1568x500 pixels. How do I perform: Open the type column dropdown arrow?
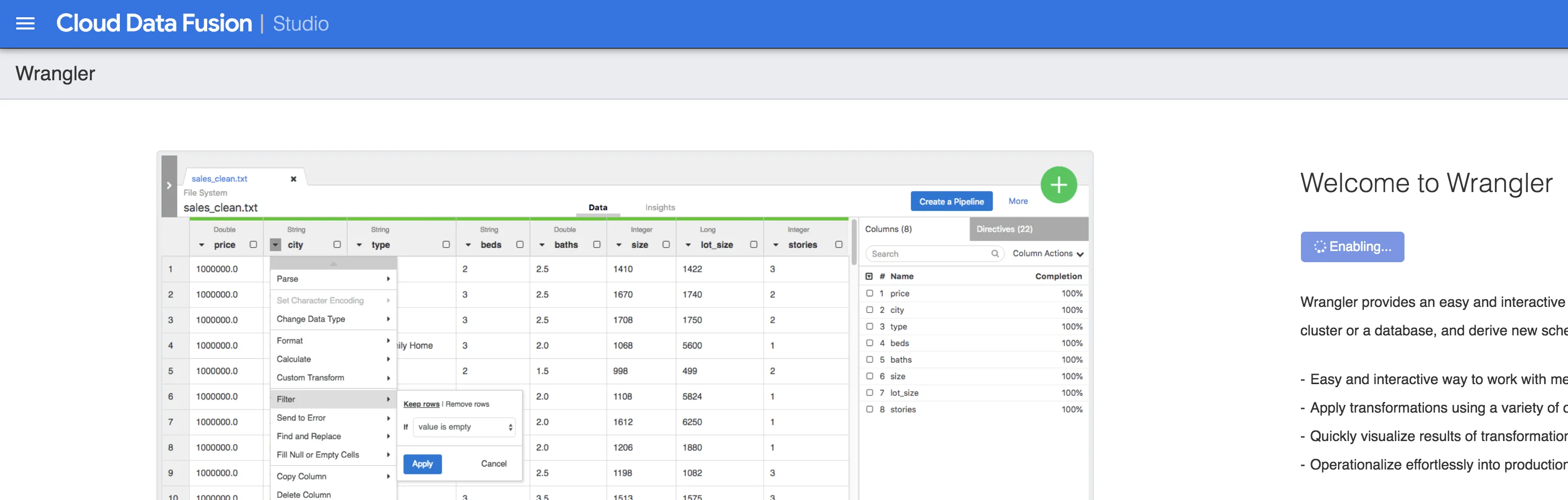click(x=359, y=245)
